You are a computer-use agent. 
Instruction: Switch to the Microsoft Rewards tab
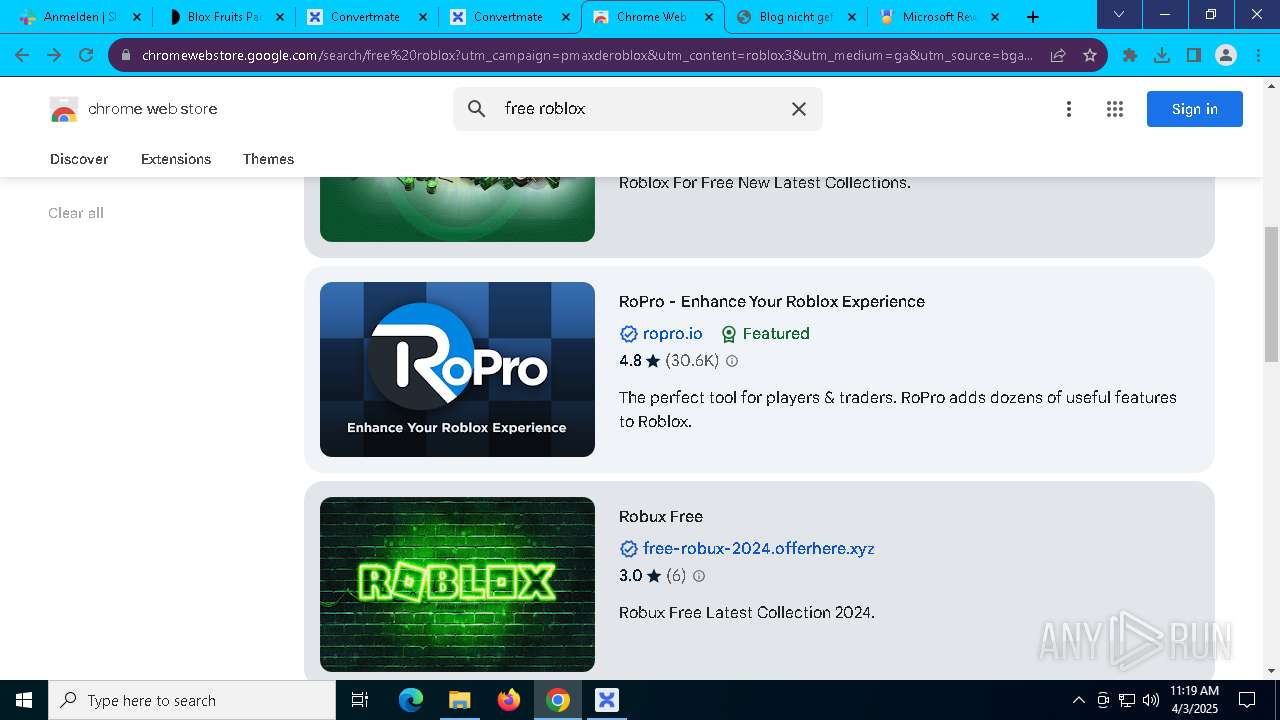pyautogui.click(x=939, y=17)
